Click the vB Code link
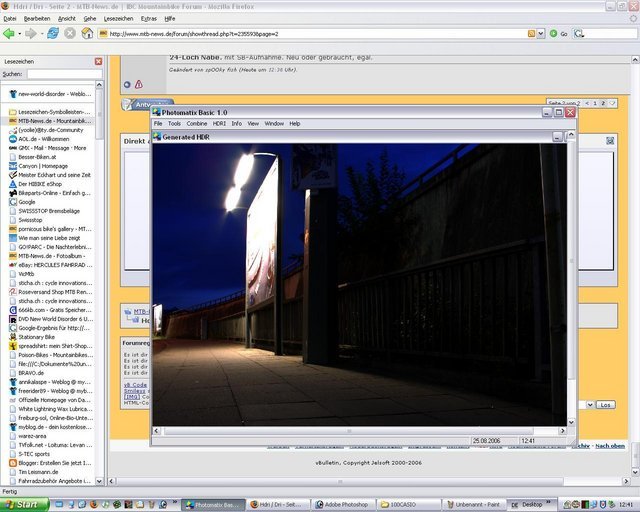Screen dimensions: 640x512 point(136,385)
